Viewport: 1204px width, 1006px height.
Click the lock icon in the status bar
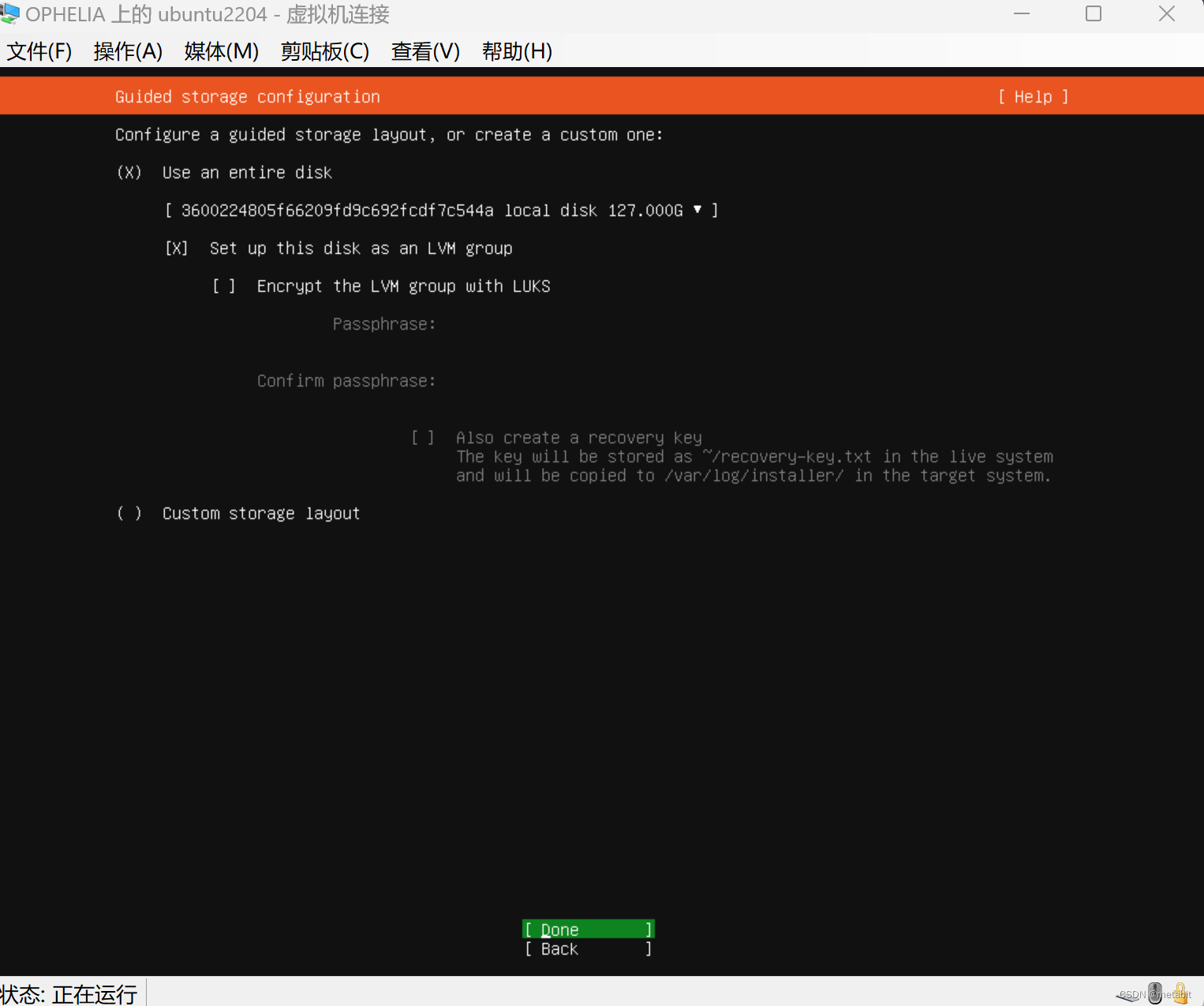[1181, 993]
